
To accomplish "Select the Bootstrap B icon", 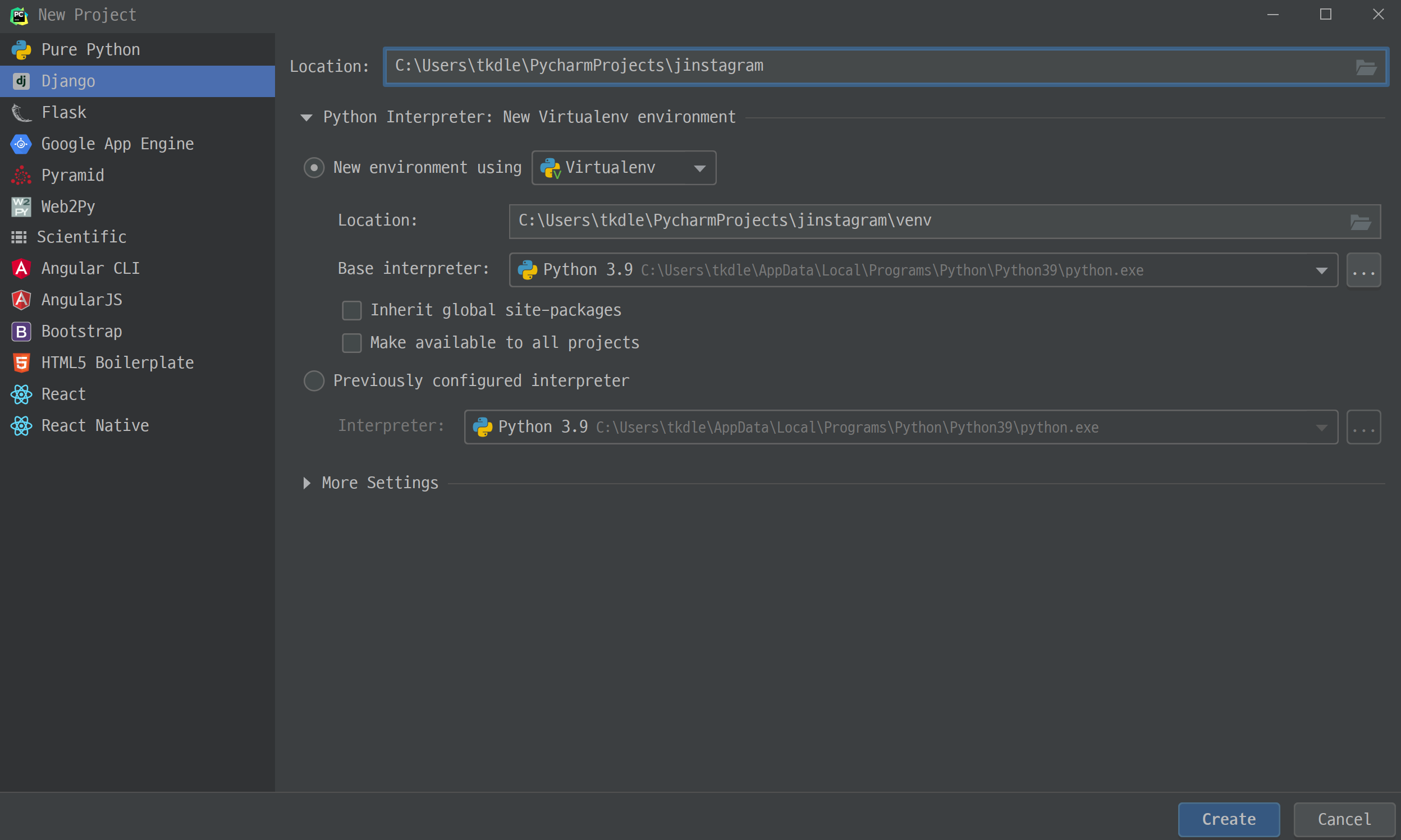I will coord(21,331).
